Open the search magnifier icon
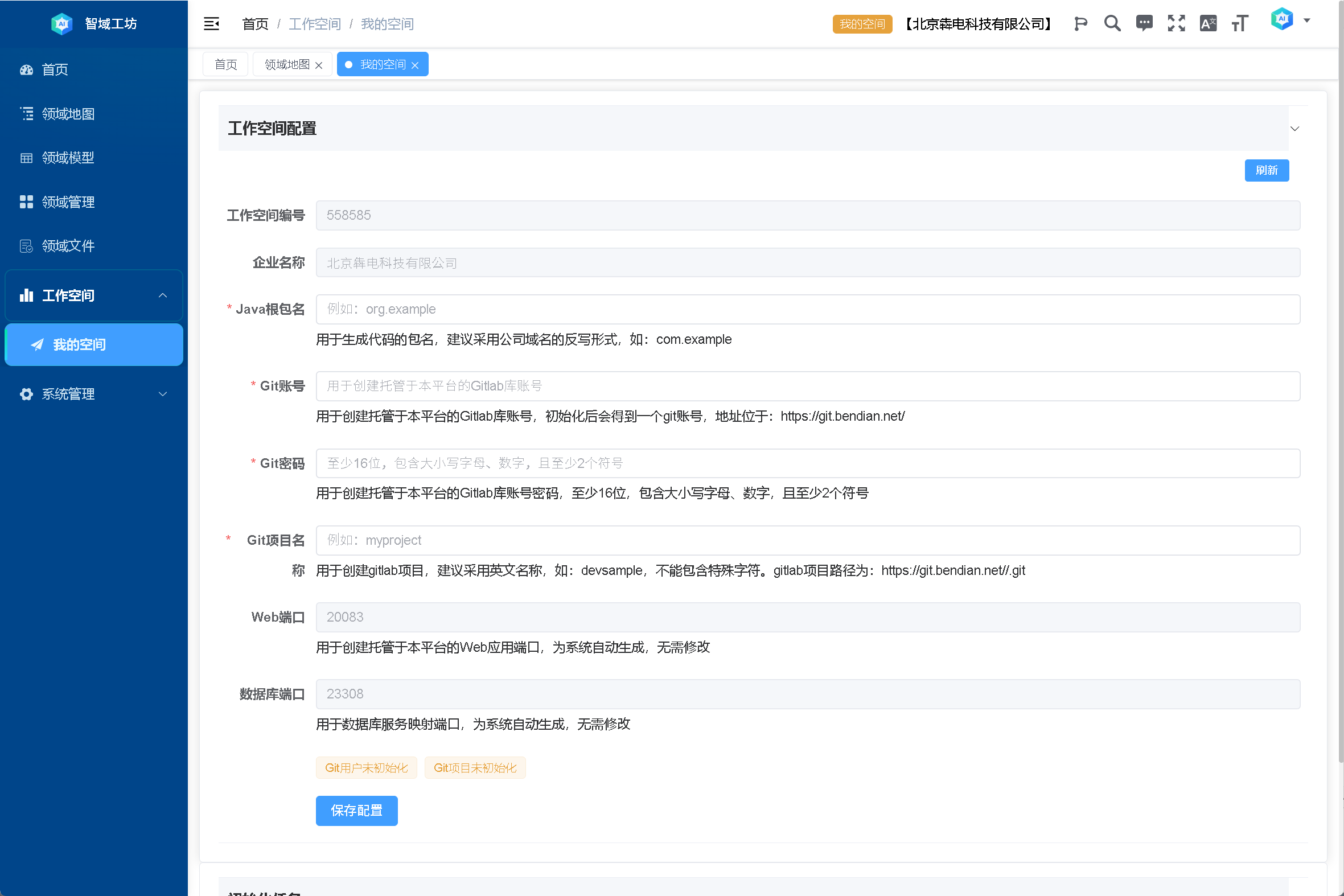Screen dimensions: 1344x896 (1112, 23)
